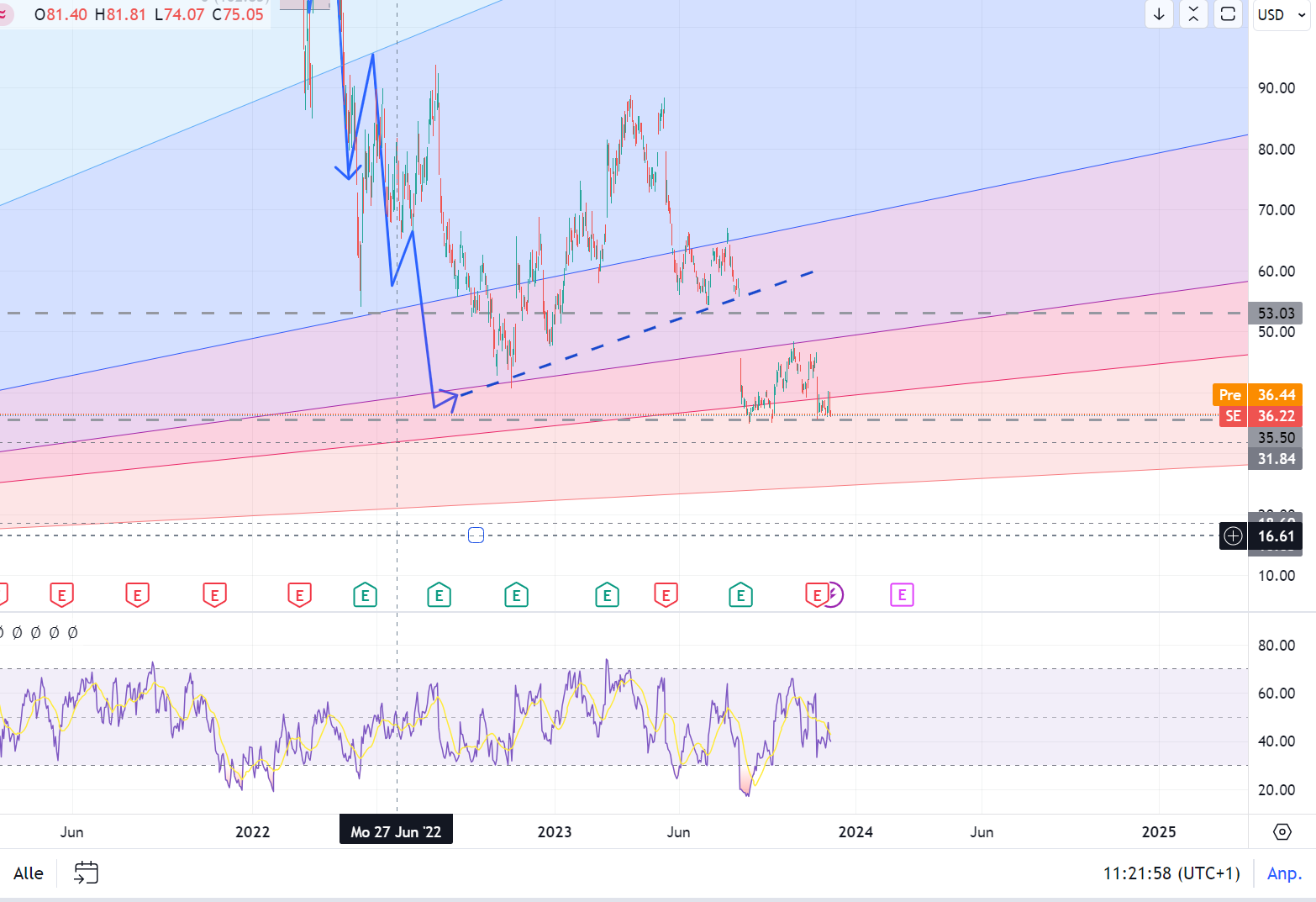Click the down arrow button beside the collapse icon
This screenshot has height=902, width=1316.
pyautogui.click(x=1159, y=14)
